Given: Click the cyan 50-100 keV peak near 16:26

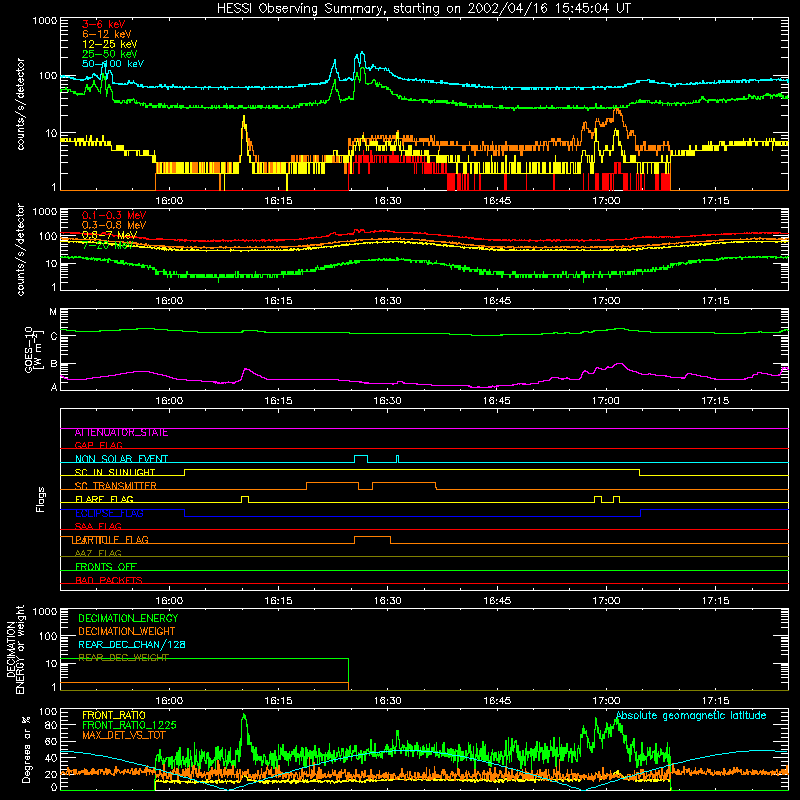Looking at the screenshot, I should [362, 54].
